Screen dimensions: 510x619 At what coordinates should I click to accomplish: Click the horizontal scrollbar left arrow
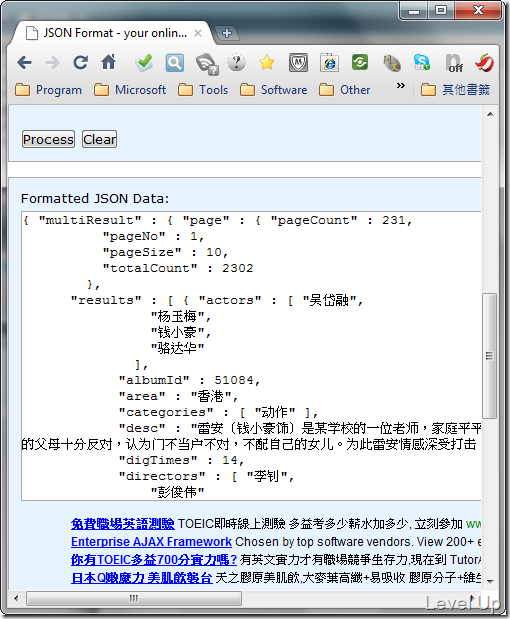16,598
